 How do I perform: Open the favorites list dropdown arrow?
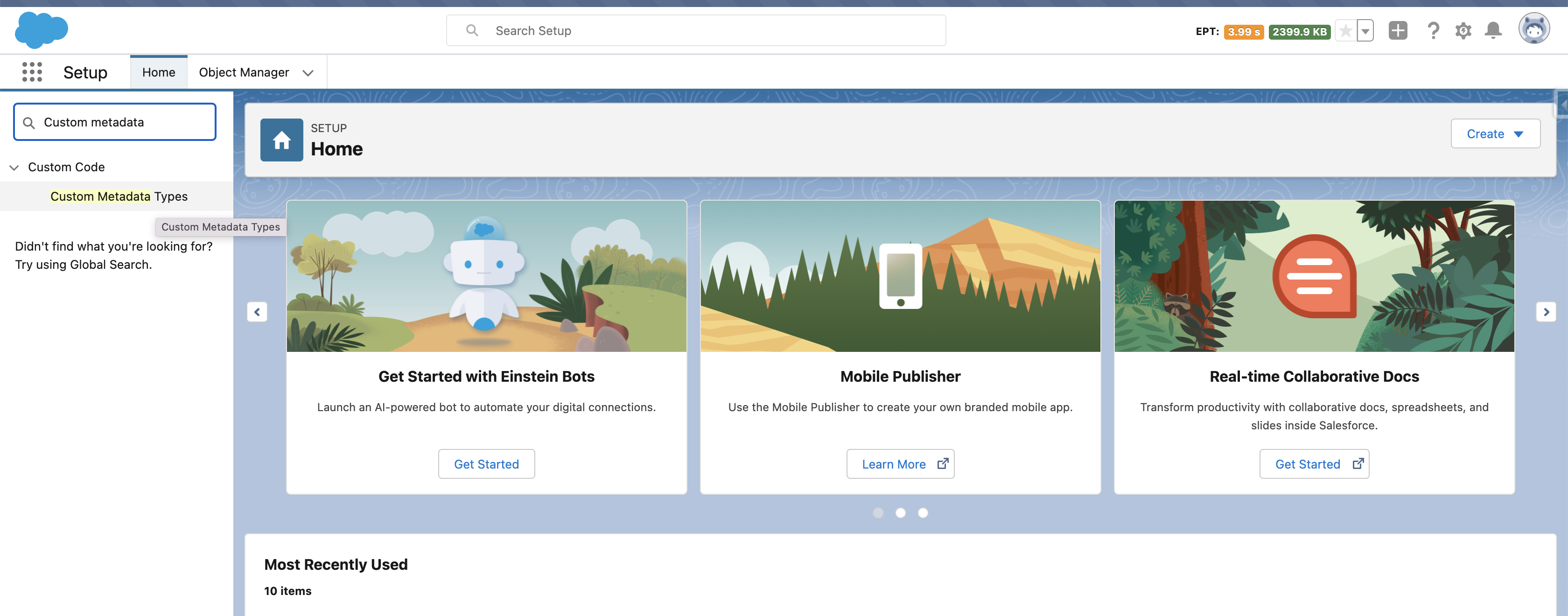point(1365,30)
